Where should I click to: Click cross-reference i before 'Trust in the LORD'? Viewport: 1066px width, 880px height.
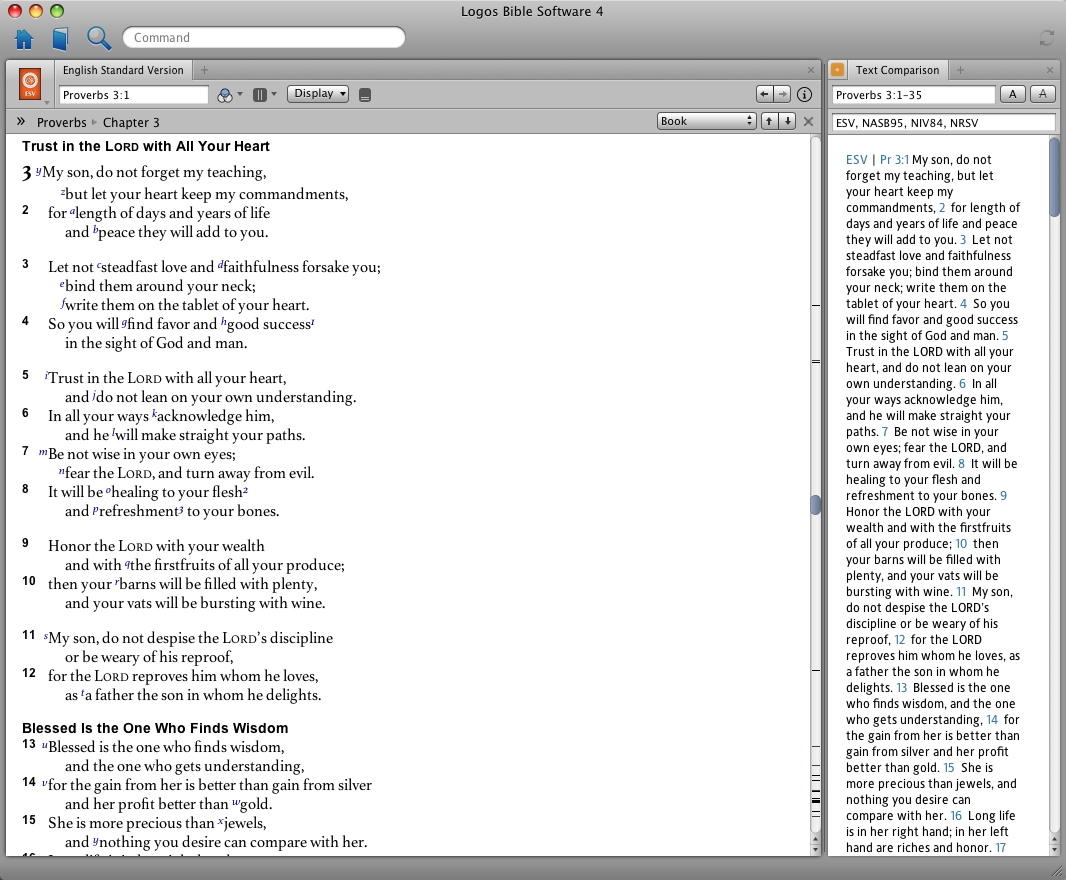[46, 375]
